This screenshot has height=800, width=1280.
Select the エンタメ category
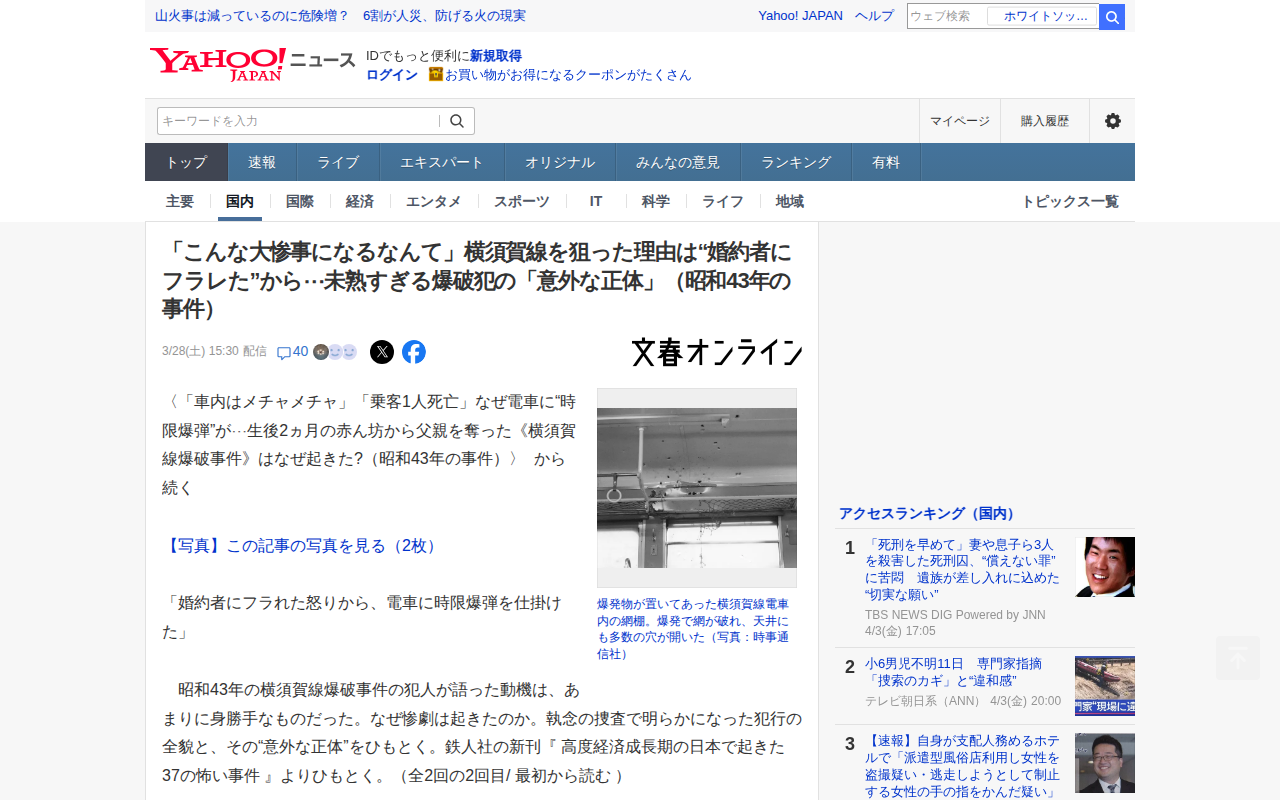coord(434,201)
